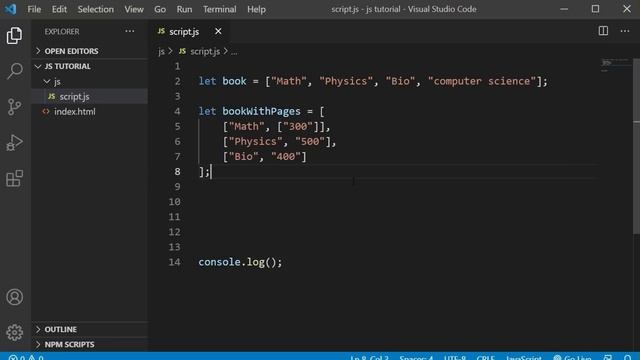The width and height of the screenshot is (640, 360).
Task: Close the script.js tab
Action: 218,31
